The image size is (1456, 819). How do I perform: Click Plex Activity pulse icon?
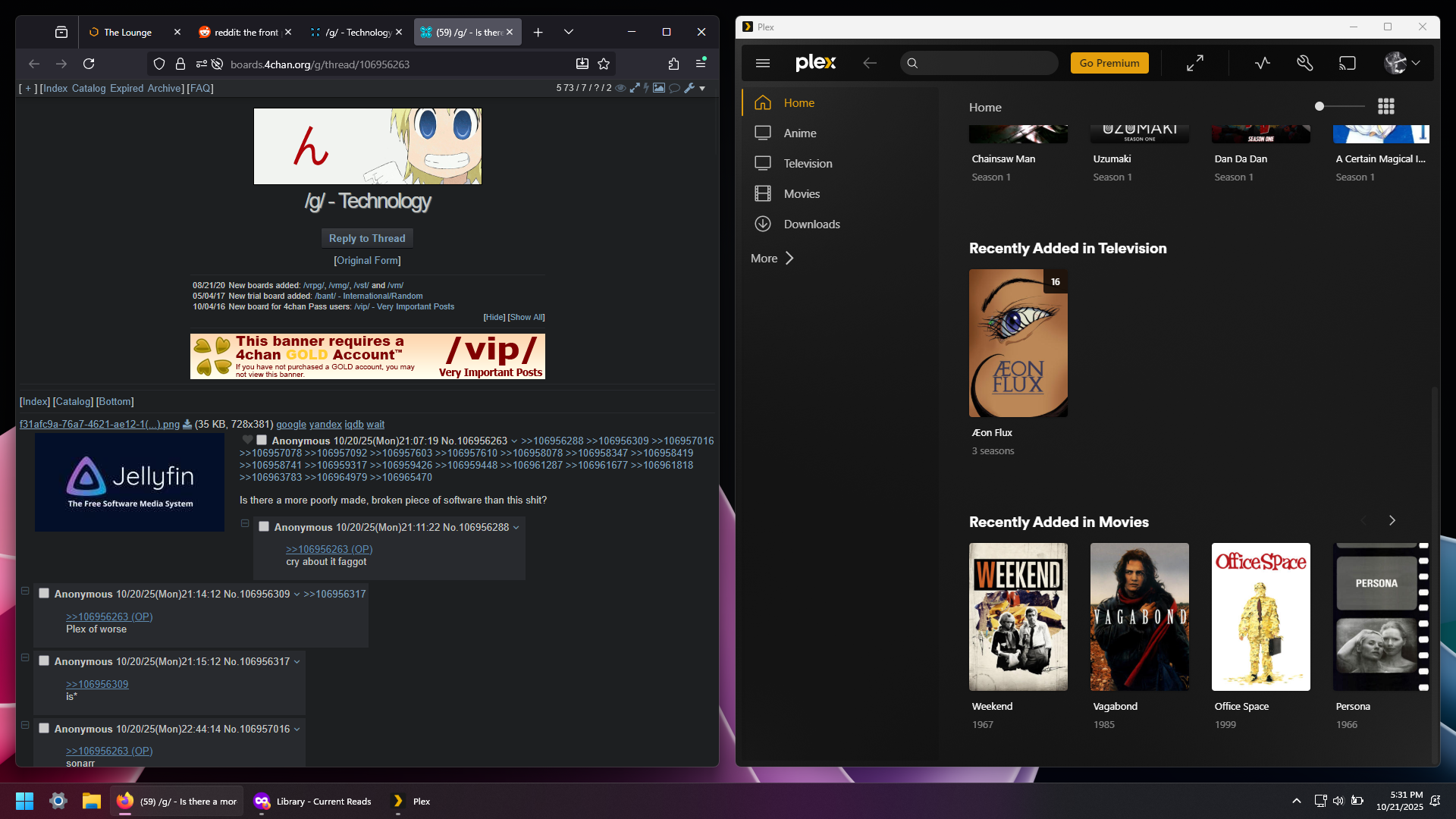point(1263,63)
